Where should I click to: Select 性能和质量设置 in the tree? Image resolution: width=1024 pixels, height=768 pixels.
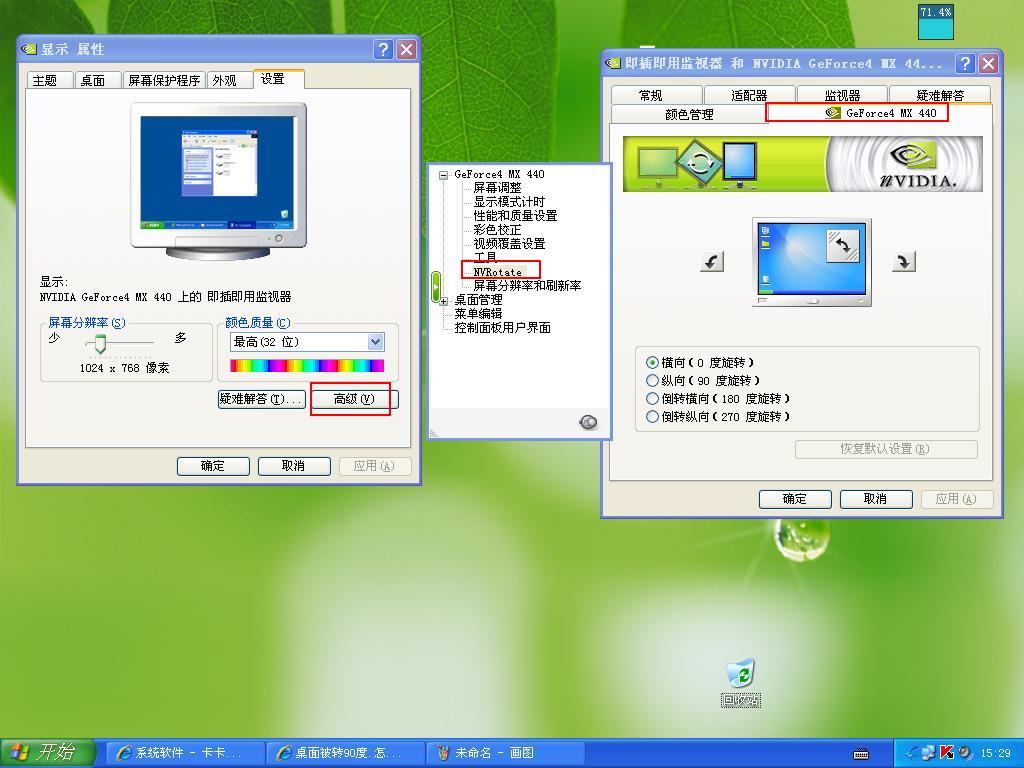[x=515, y=216]
